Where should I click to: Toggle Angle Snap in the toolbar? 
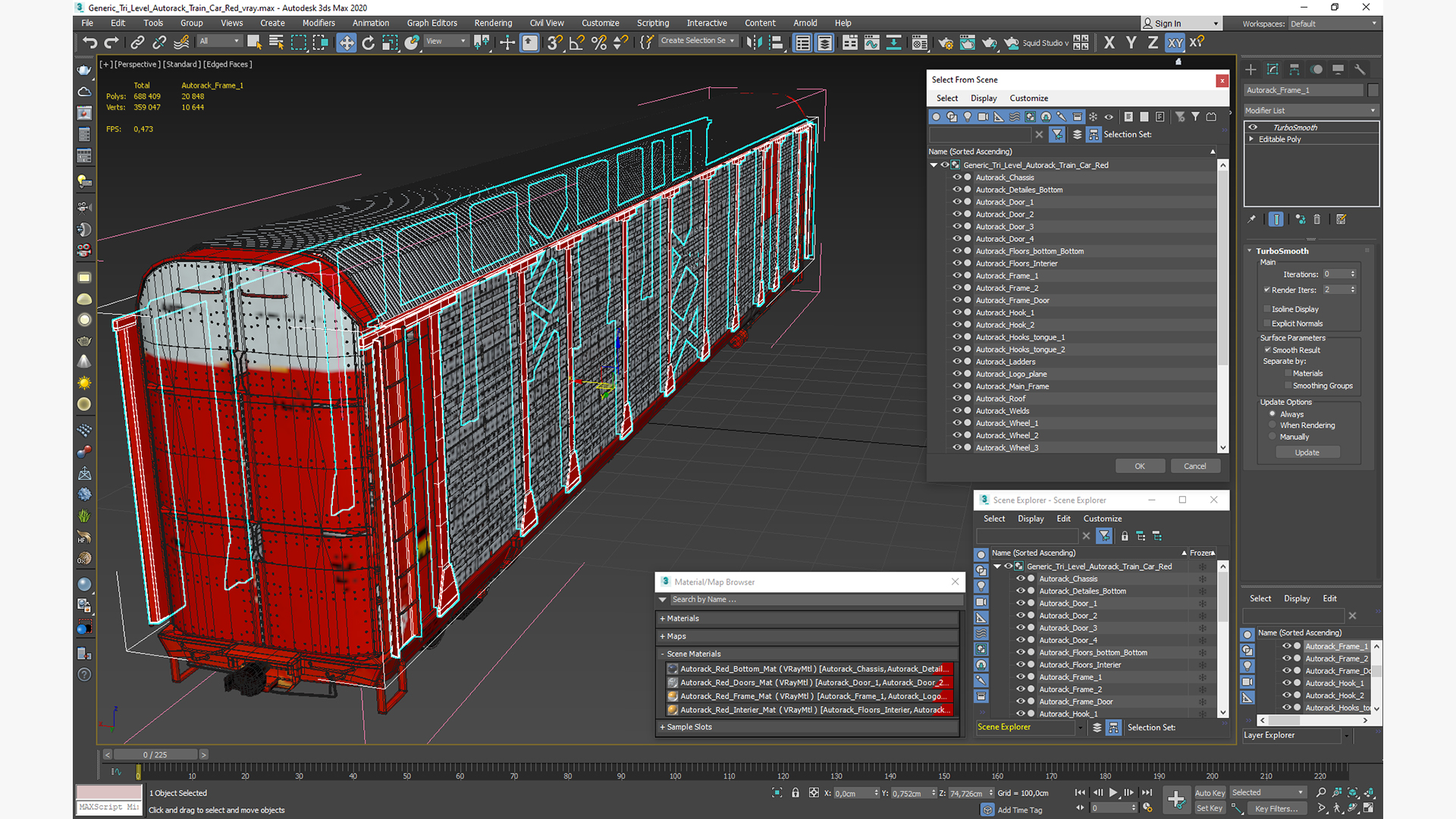577,42
